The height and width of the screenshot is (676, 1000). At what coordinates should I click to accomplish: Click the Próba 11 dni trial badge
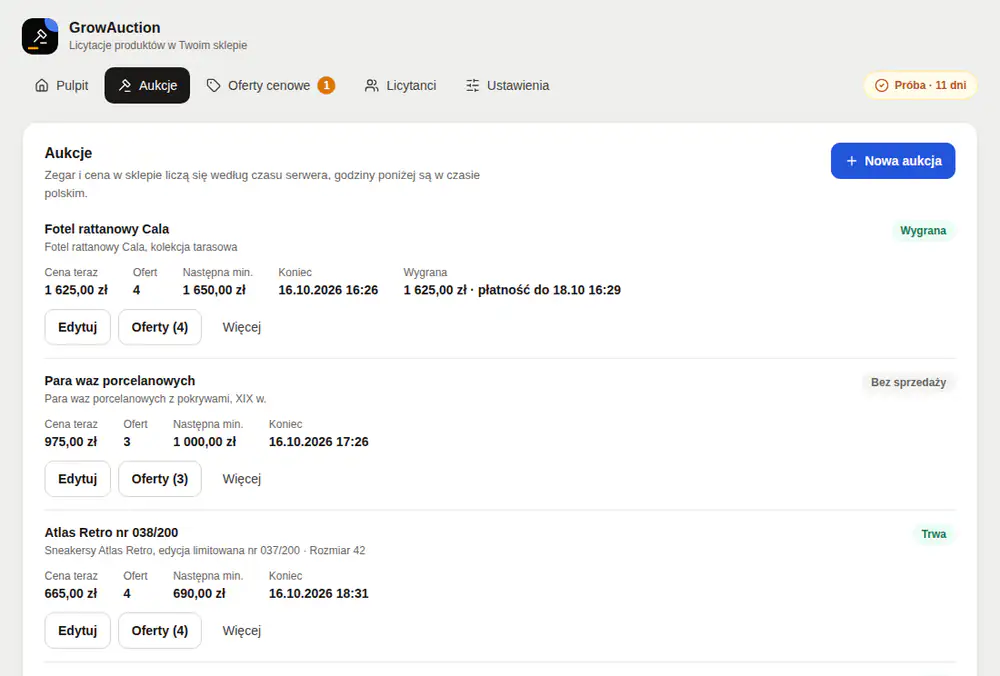click(x=920, y=85)
